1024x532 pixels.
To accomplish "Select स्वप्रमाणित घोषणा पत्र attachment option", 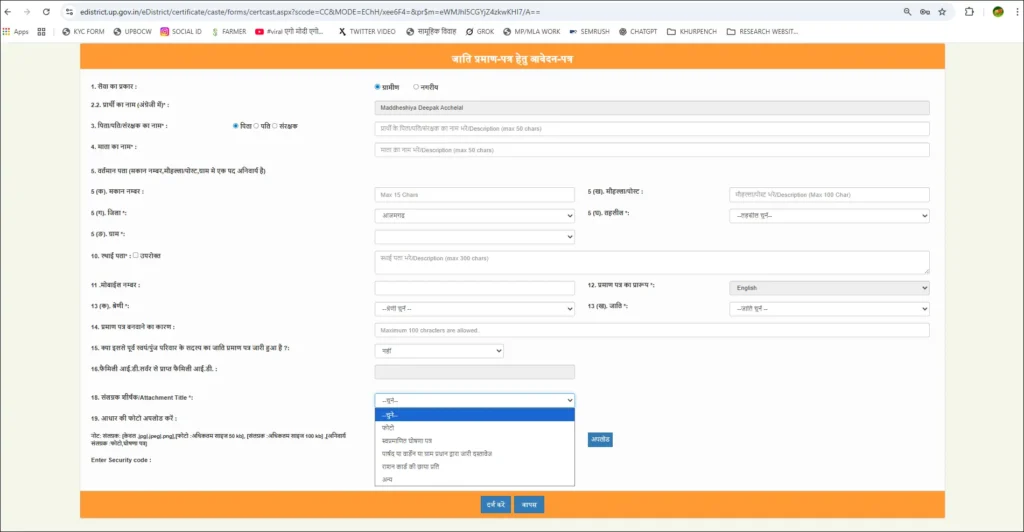I will pos(475,441).
